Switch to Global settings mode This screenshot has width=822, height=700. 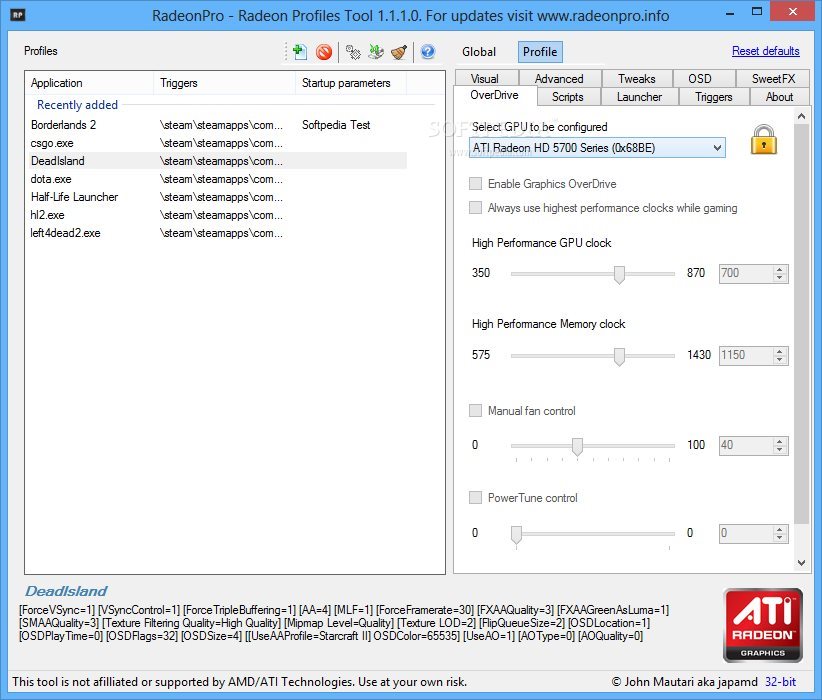(479, 52)
